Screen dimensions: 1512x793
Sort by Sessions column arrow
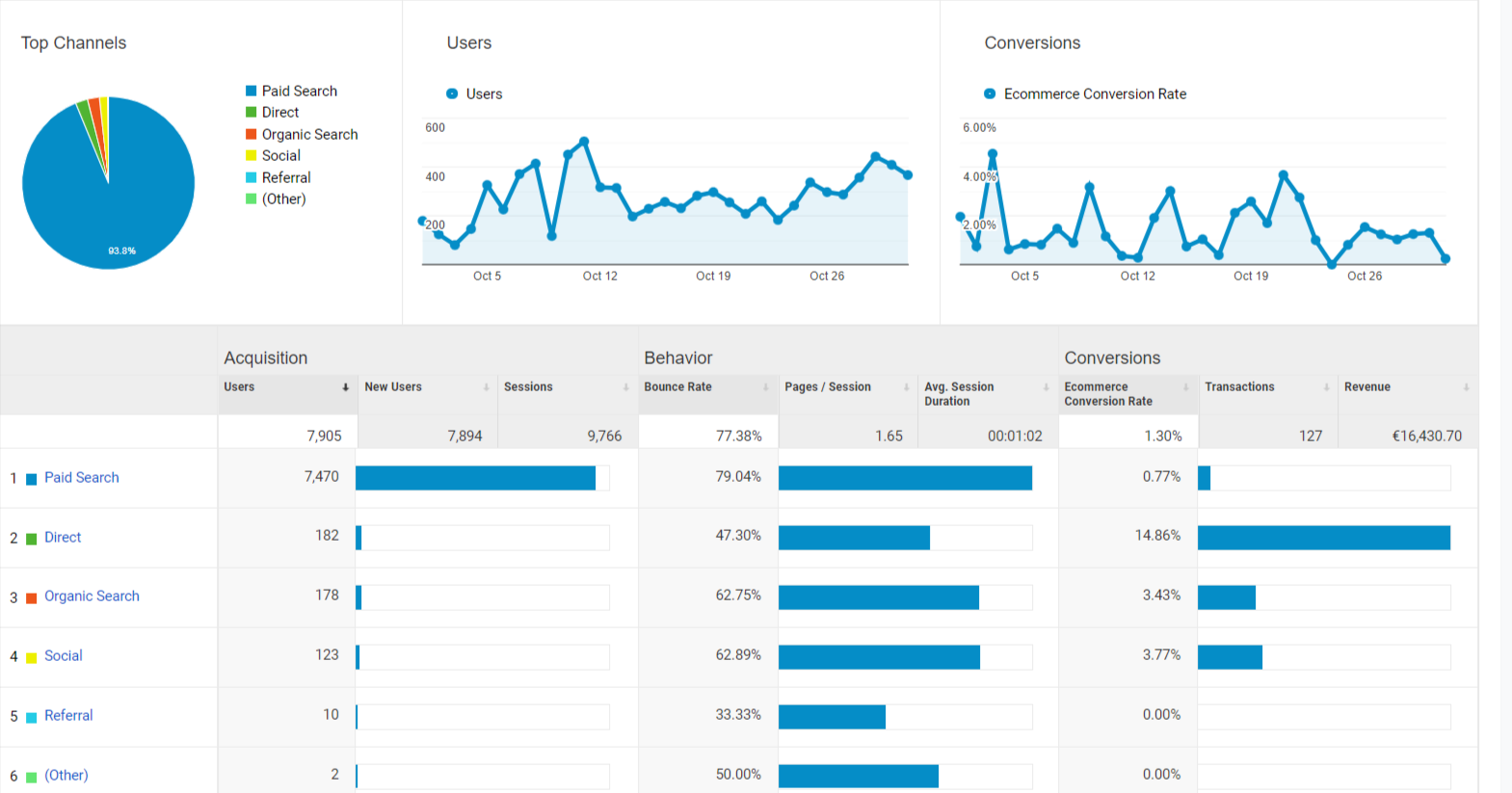pos(625,387)
